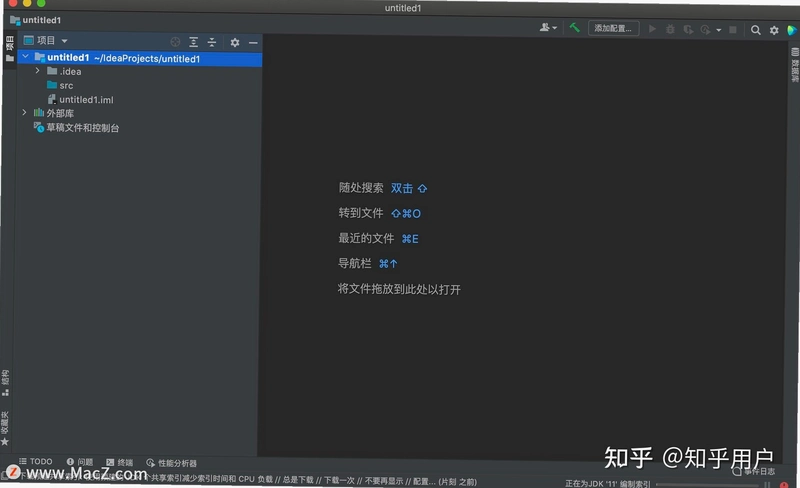Click the colorful plugin icon at top-right
The height and width of the screenshot is (488, 800).
point(792,31)
